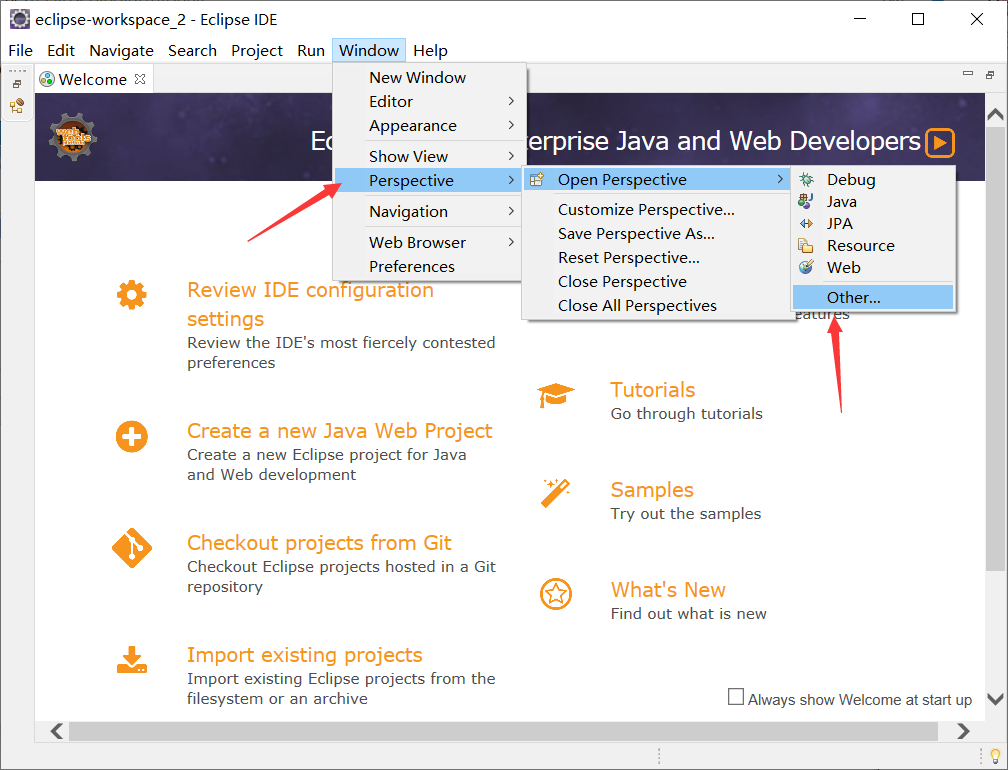The image size is (1008, 770).
Task: Open the Tutorials link
Action: (x=652, y=390)
